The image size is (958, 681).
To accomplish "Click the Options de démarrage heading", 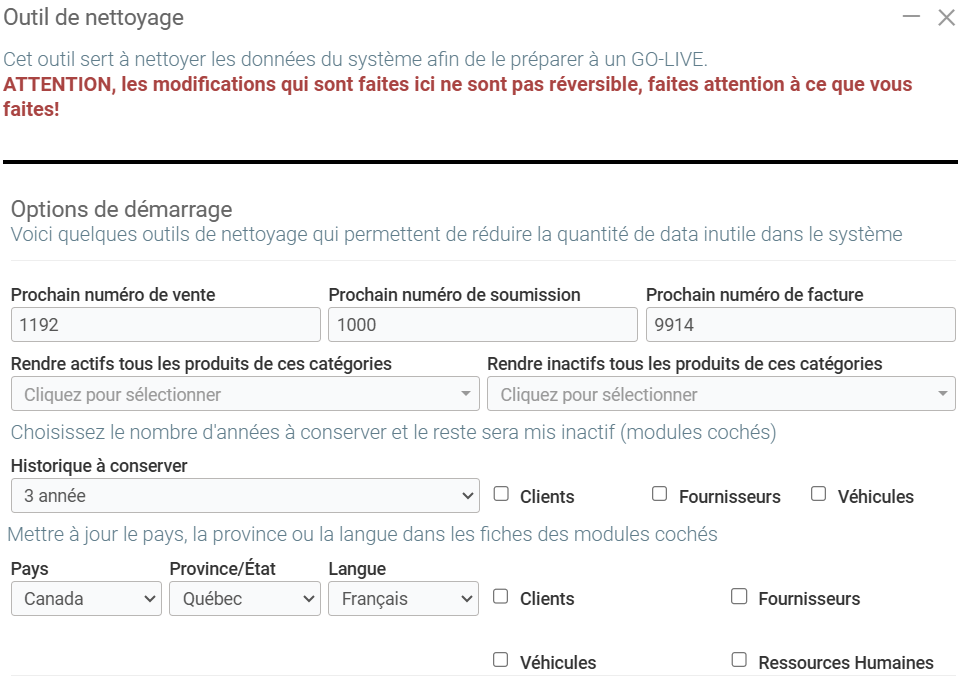I will coord(121,209).
